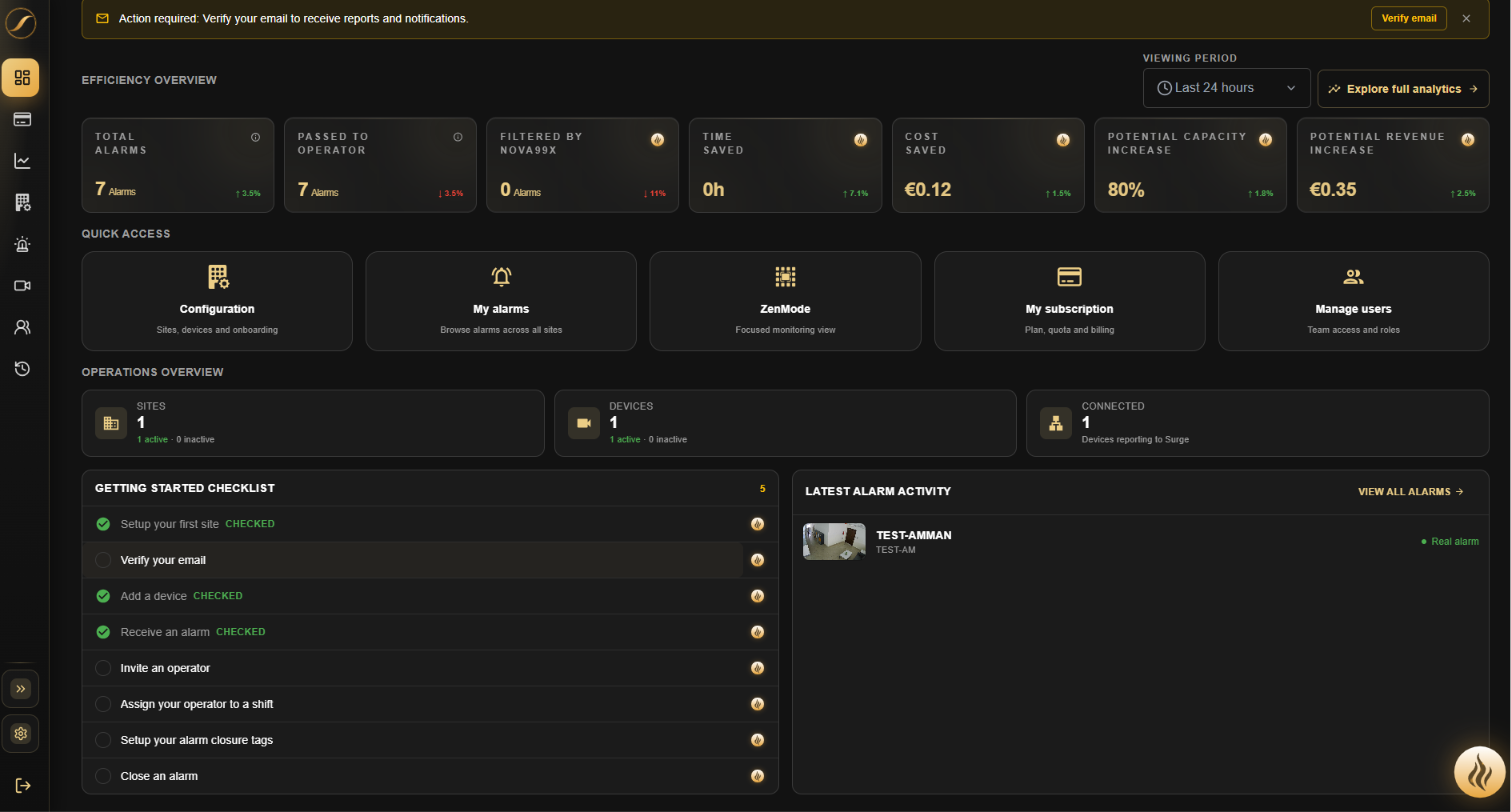Open the analytics chart icon in sidebar
1511x812 pixels.
coord(21,161)
